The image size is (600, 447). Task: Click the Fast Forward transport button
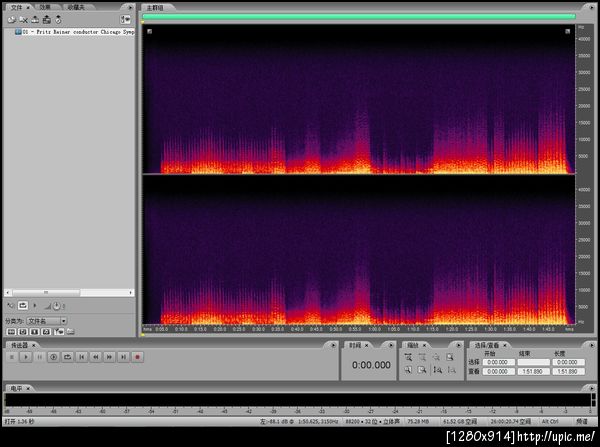109,357
